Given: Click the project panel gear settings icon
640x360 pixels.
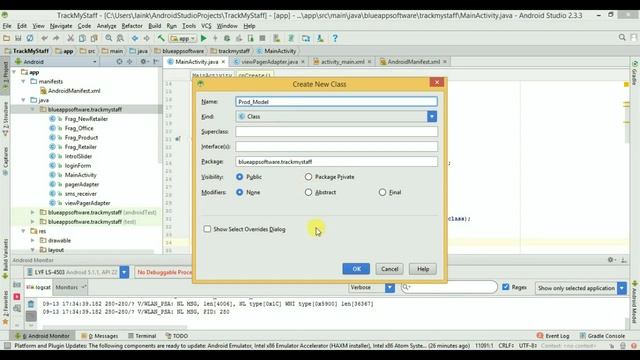Looking at the screenshot, I should coord(143,62).
